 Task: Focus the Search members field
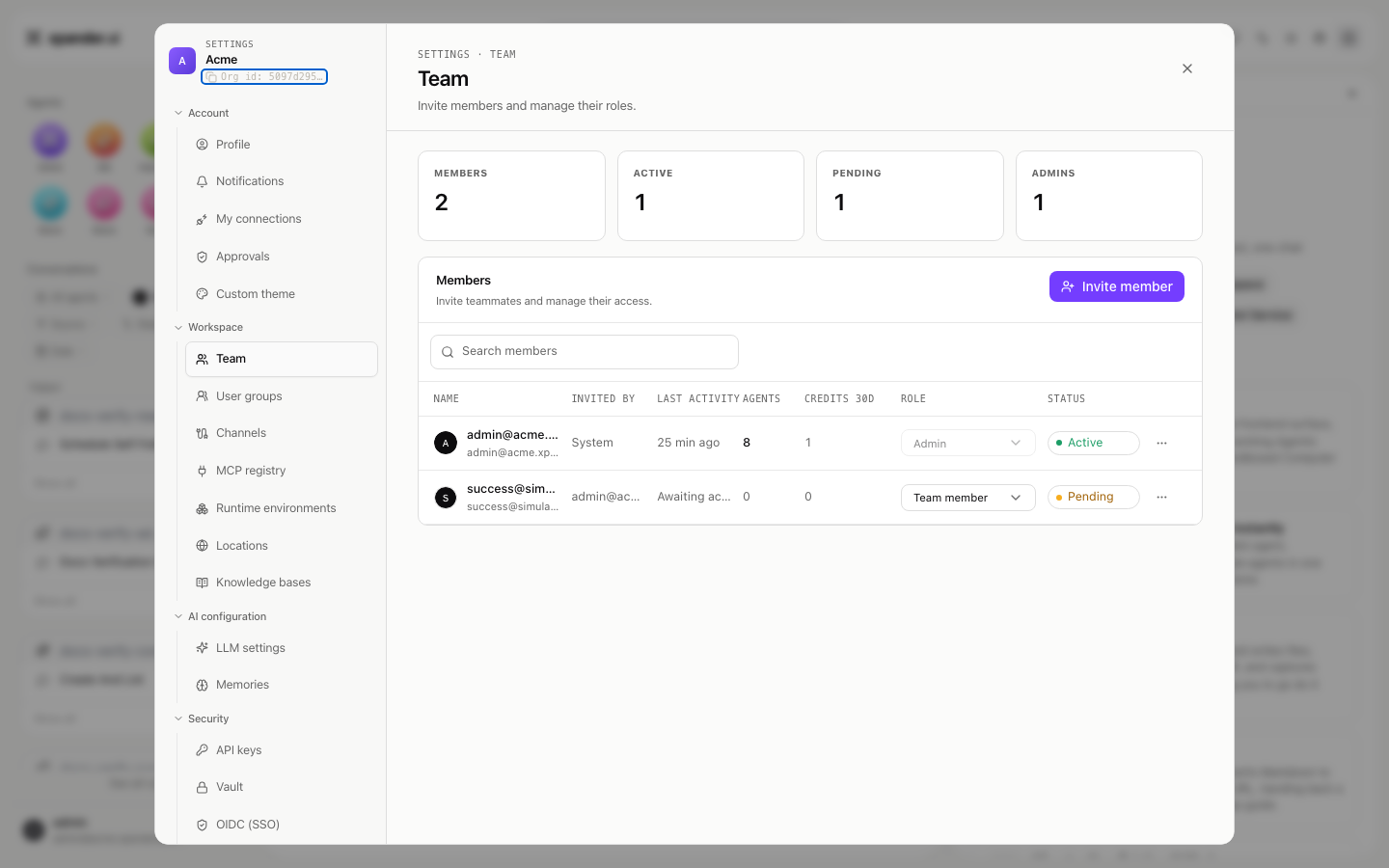click(x=585, y=352)
